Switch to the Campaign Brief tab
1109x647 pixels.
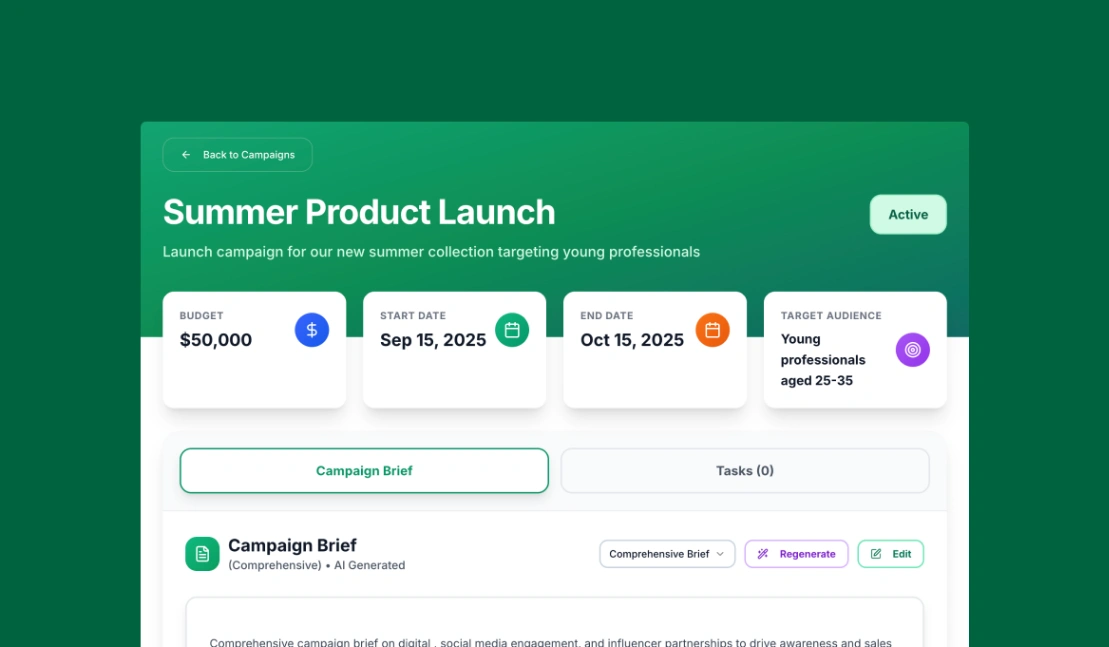coord(364,471)
